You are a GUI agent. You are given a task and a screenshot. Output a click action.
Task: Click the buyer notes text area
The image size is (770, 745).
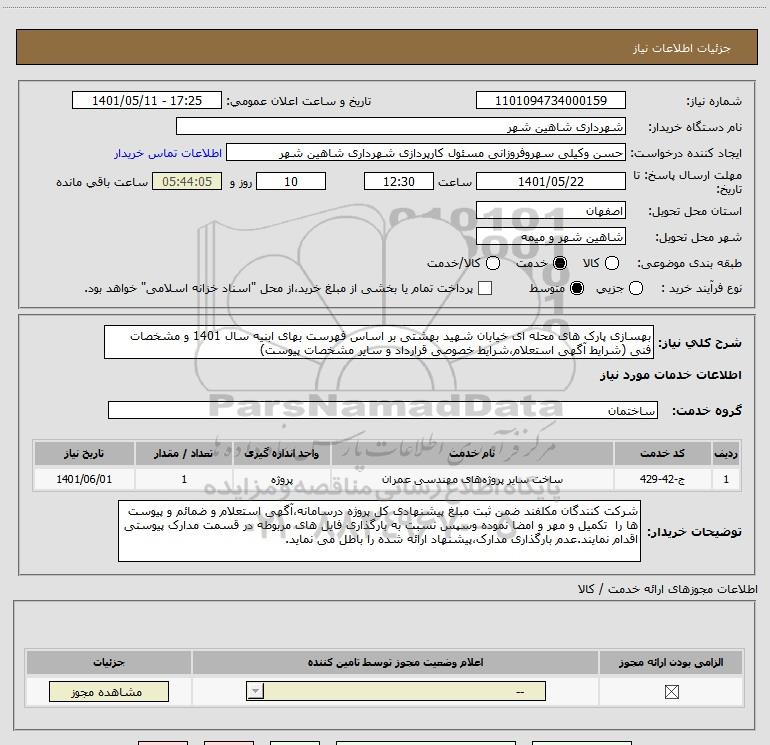(379, 531)
